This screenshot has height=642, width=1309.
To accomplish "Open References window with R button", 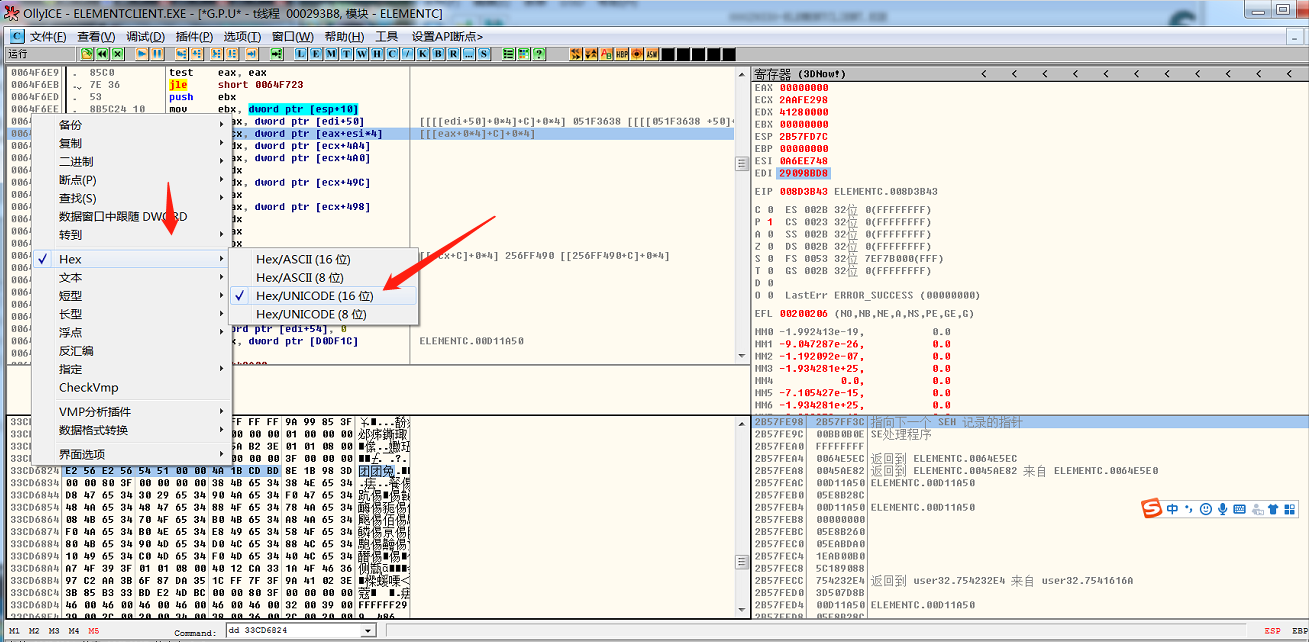I will 453,53.
